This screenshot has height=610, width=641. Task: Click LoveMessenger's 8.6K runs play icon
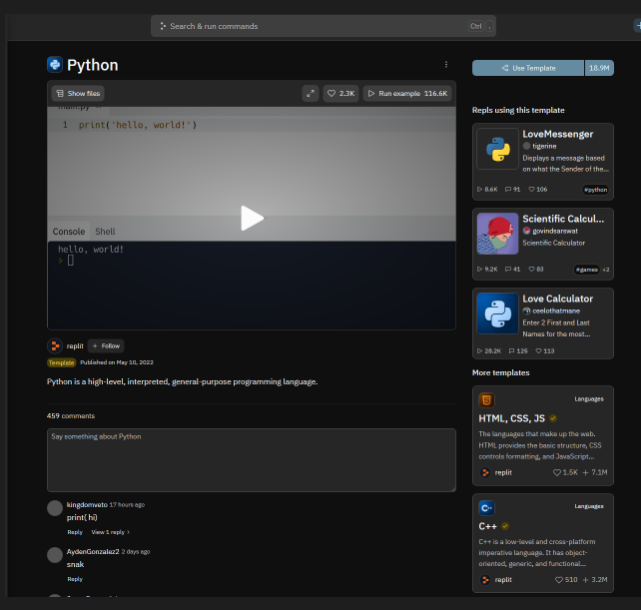pos(480,190)
